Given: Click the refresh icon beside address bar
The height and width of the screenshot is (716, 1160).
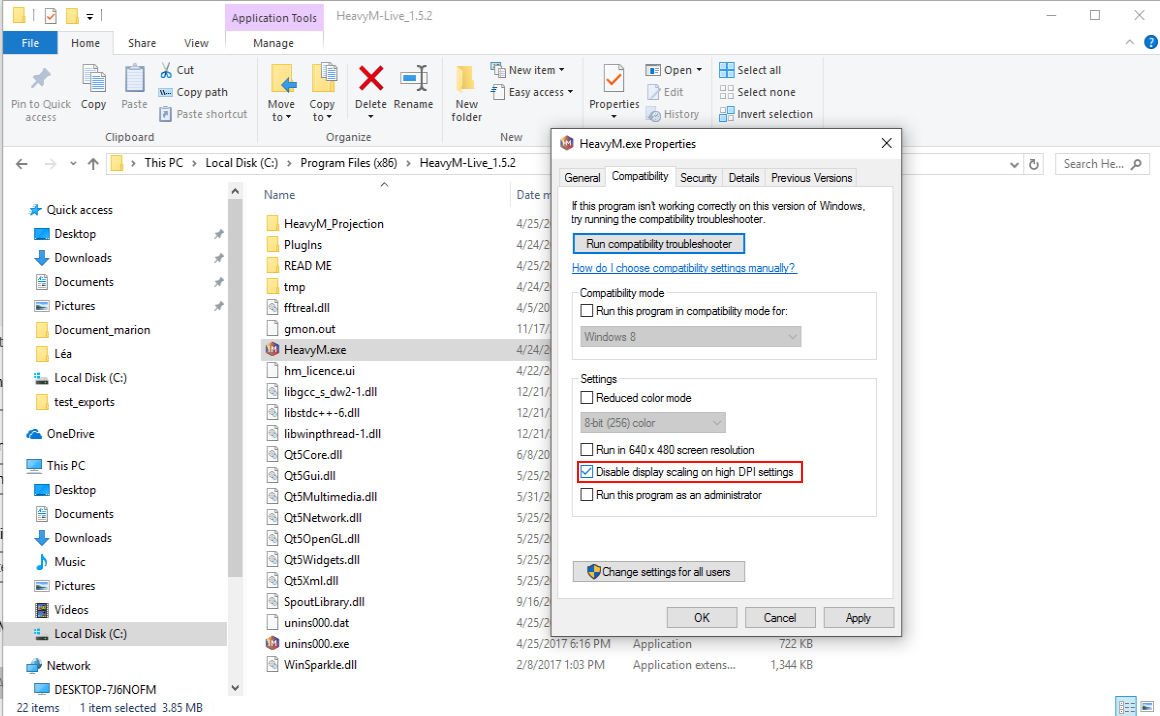Looking at the screenshot, I should coord(1034,164).
